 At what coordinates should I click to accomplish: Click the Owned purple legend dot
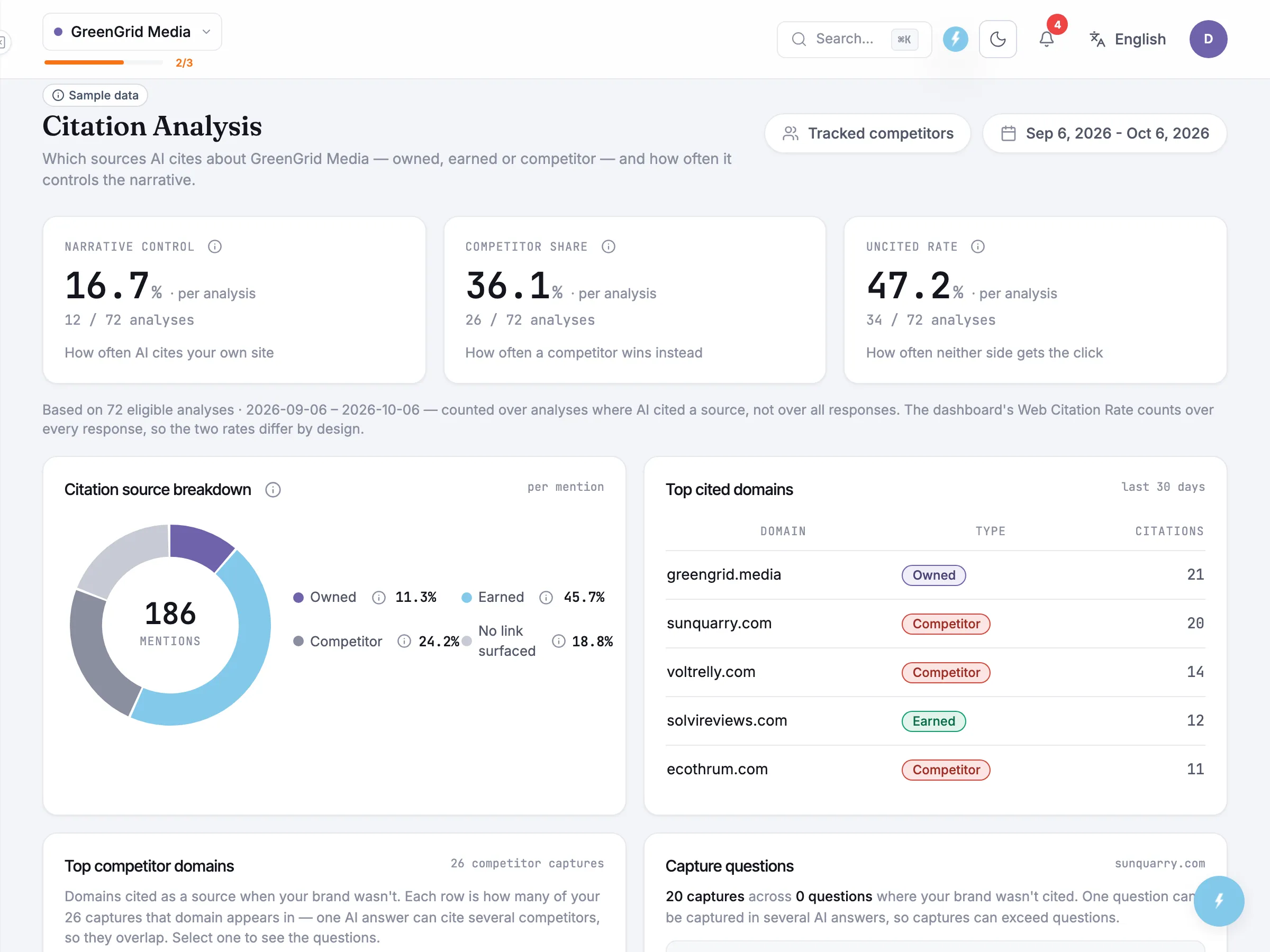pyautogui.click(x=298, y=597)
